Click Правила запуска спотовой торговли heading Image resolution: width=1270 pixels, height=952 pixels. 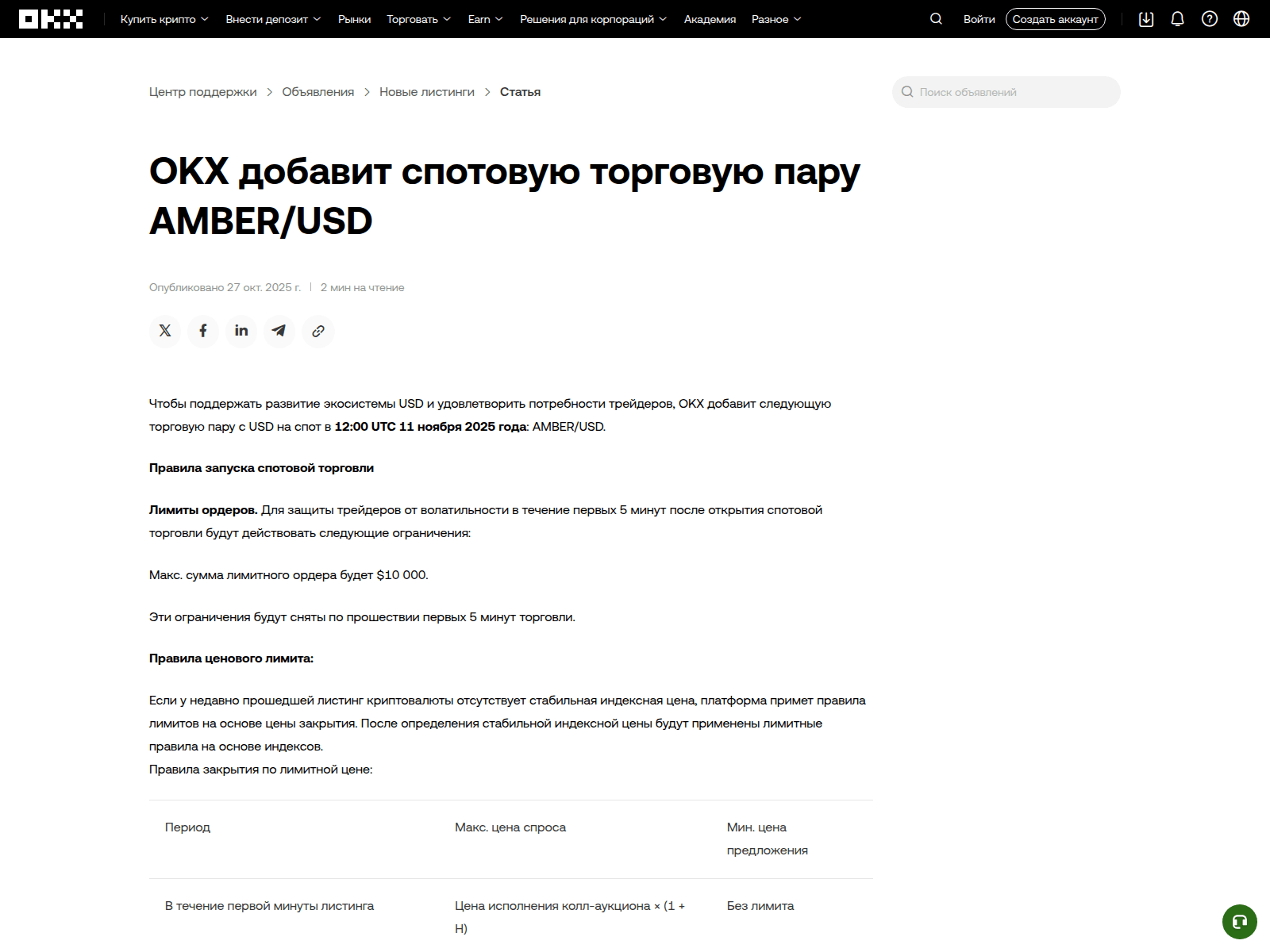click(261, 468)
